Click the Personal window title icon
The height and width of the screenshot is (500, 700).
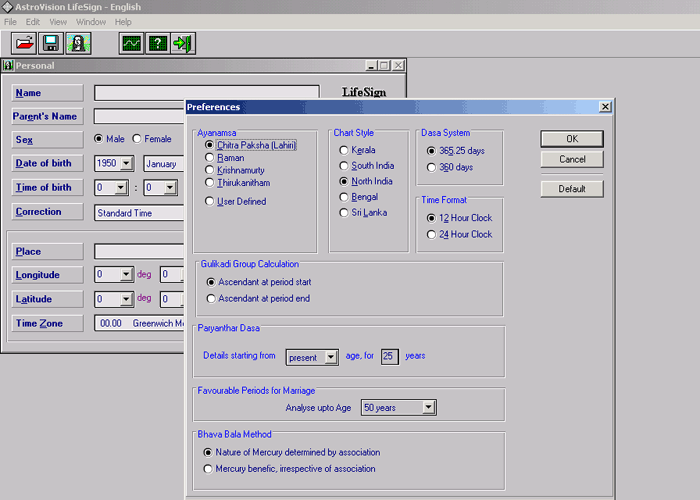click(8, 65)
